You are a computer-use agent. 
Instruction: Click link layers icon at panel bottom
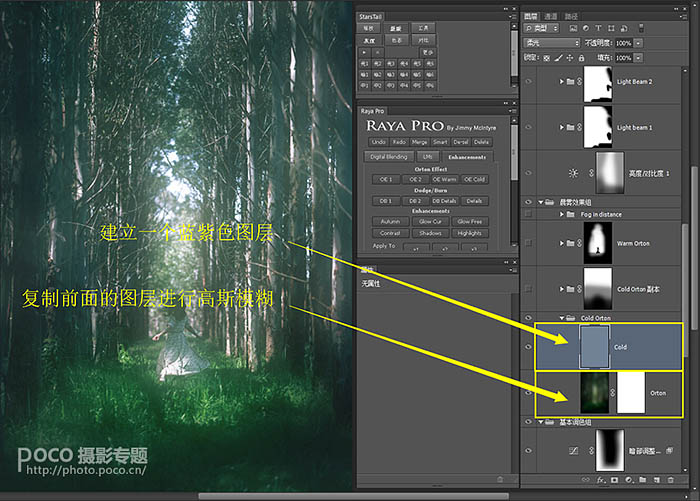point(586,480)
